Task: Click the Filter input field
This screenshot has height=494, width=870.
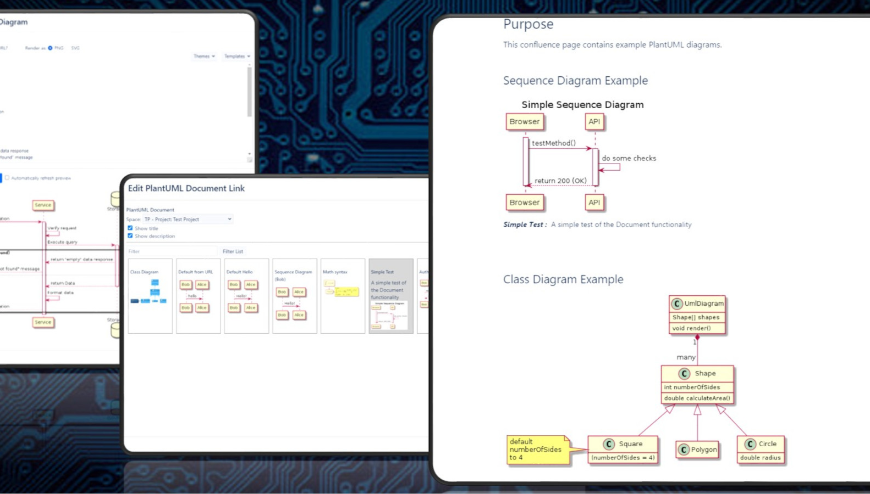Action: pyautogui.click(x=170, y=251)
